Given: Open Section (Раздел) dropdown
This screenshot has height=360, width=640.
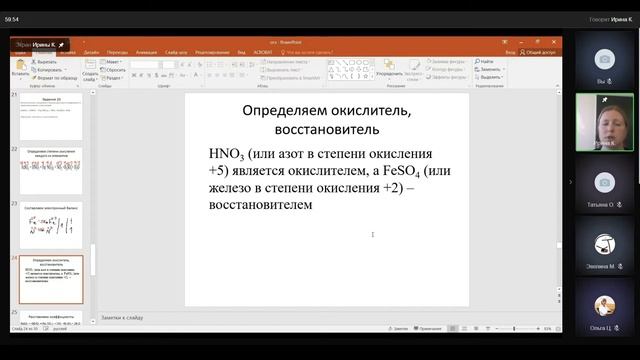Looking at the screenshot, I should (x=112, y=78).
